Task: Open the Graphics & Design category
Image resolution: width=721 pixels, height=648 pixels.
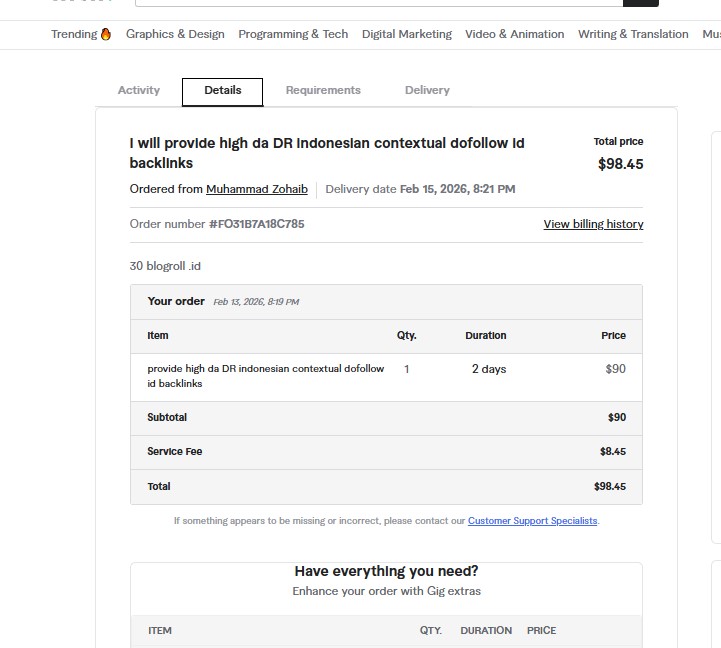Action: coord(175,34)
